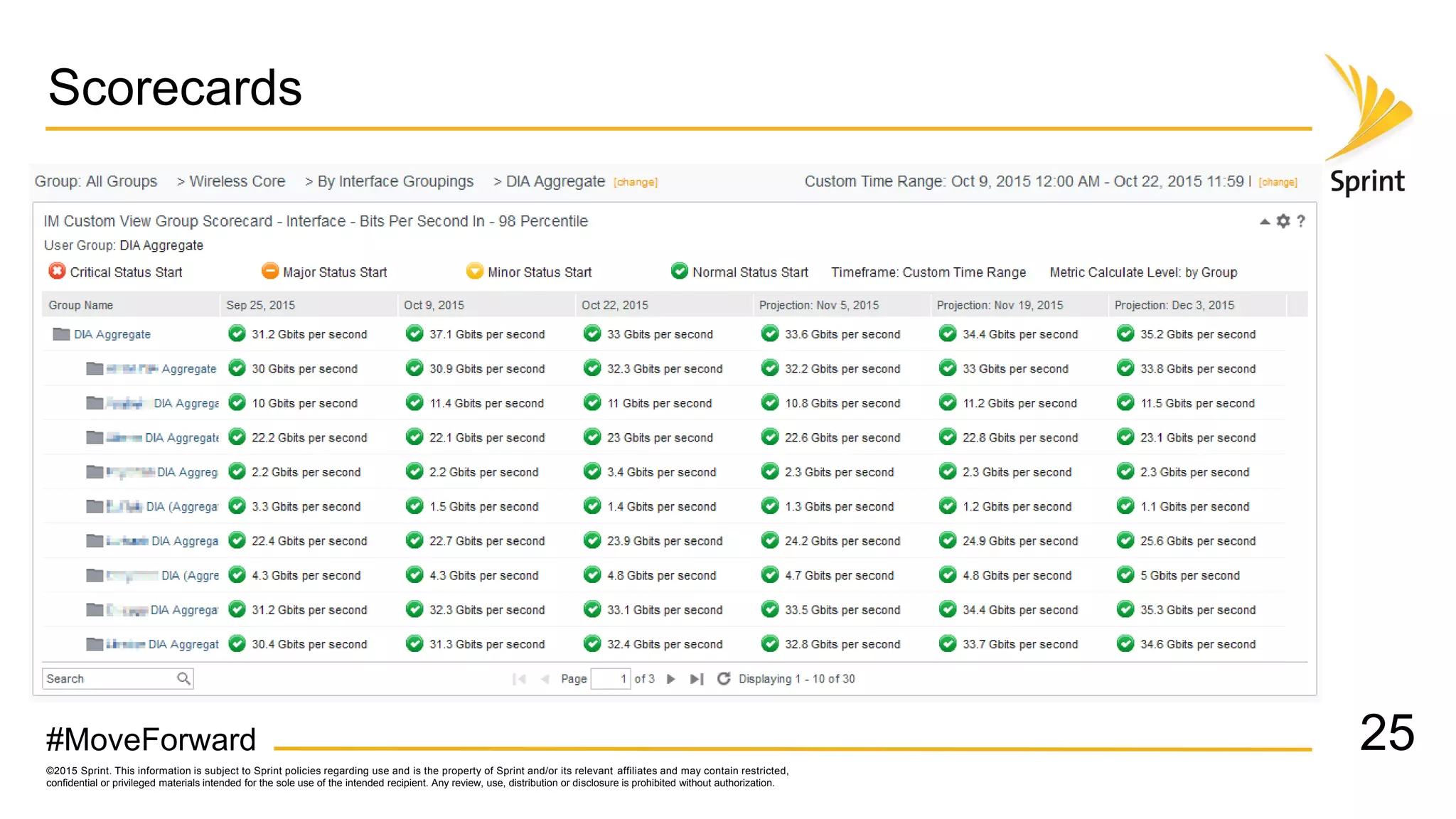
Task: Select the 10.8 Gbits per second cell
Action: [x=842, y=404]
